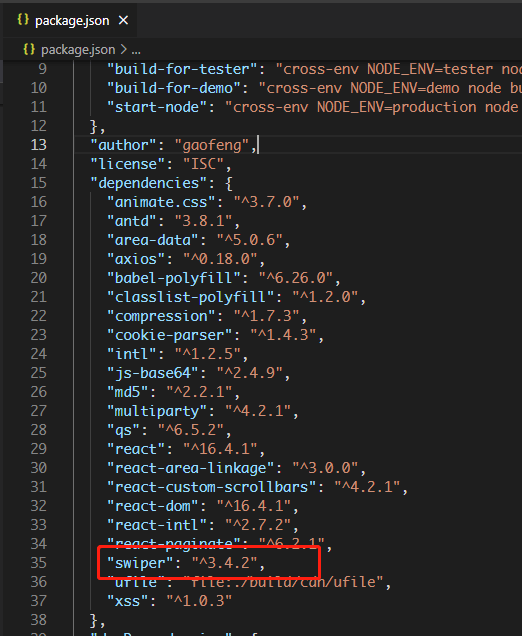This screenshot has width=522, height=636.
Task: Click line number 35 in gutter
Action: coord(39,563)
